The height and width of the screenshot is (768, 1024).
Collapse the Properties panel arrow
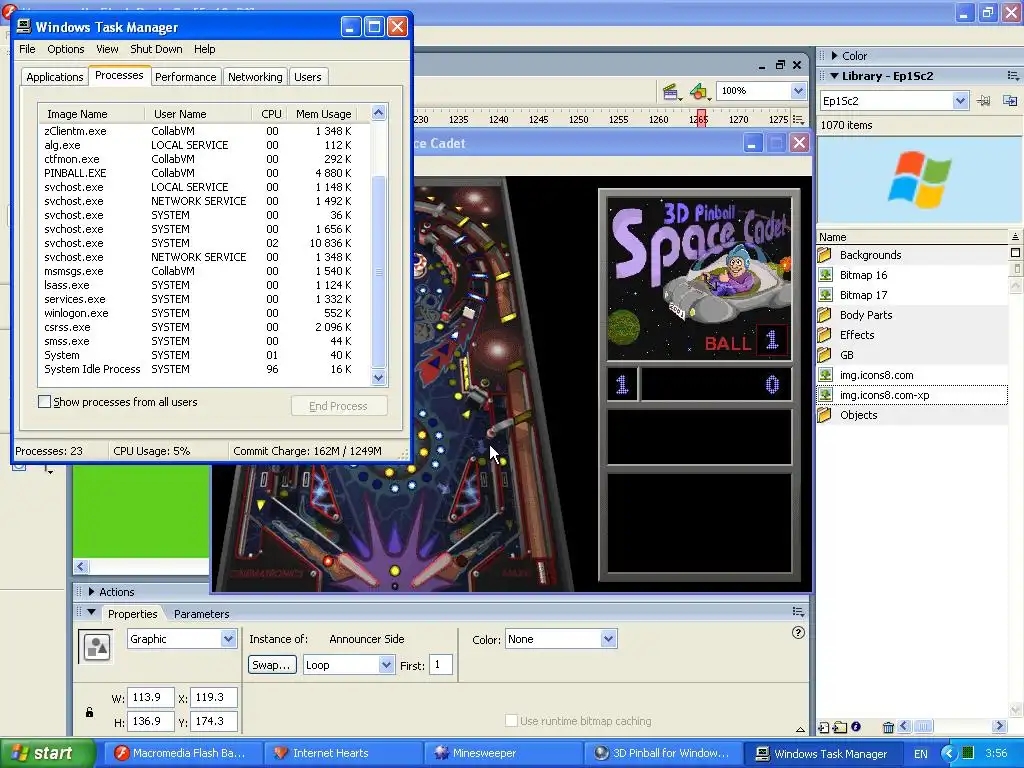[x=91, y=613]
